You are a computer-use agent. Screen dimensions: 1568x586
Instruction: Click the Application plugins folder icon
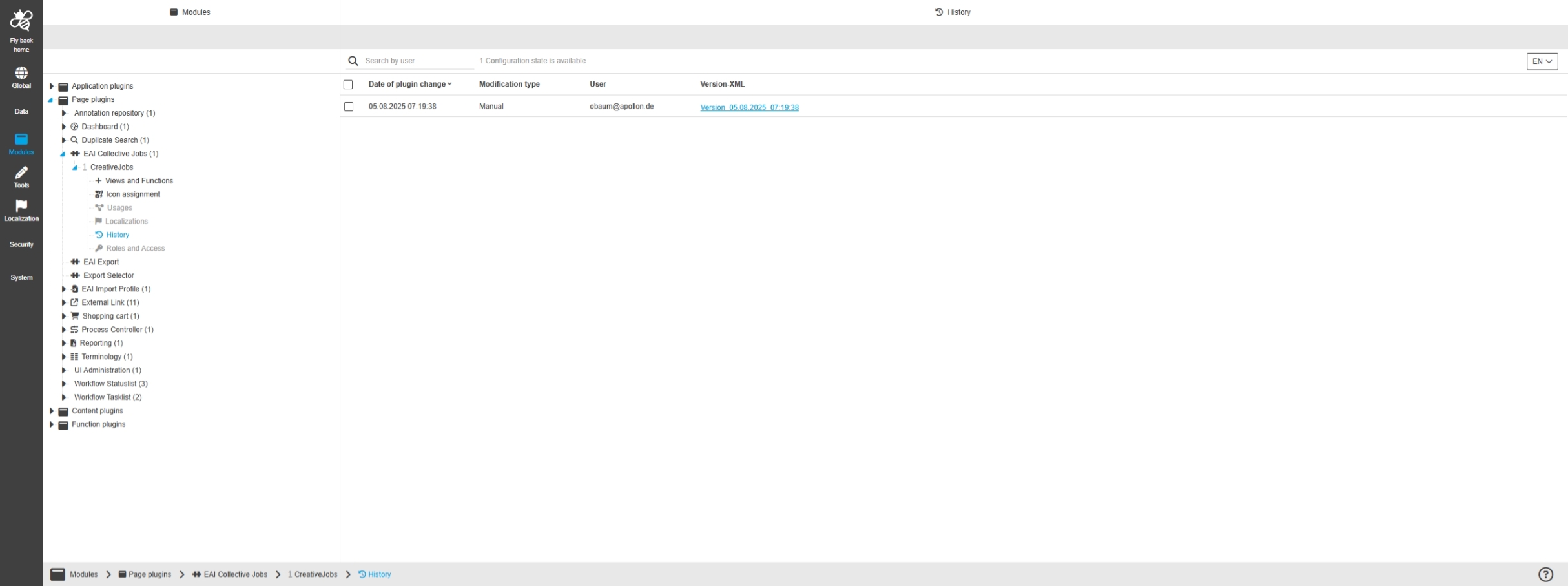pyautogui.click(x=63, y=87)
